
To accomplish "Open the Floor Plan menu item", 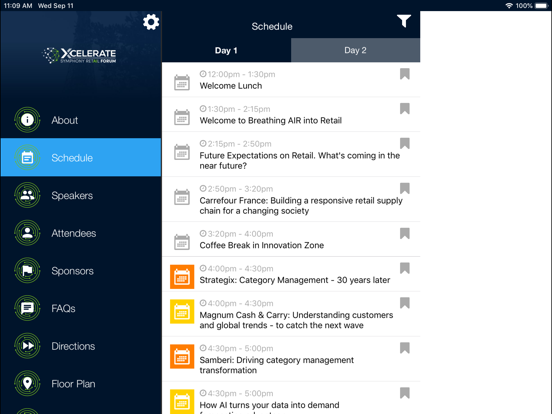I will coord(81,384).
